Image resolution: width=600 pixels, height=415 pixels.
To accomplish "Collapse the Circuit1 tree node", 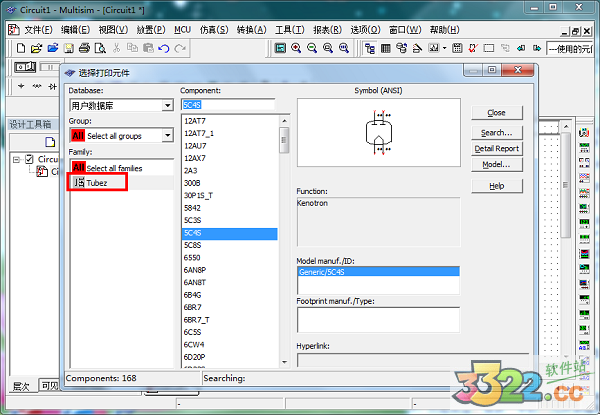I will pyautogui.click(x=16, y=159).
